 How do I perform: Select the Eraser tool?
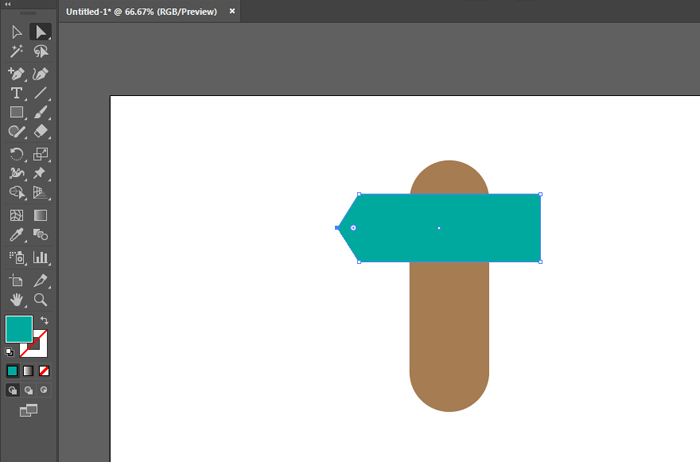(41, 131)
